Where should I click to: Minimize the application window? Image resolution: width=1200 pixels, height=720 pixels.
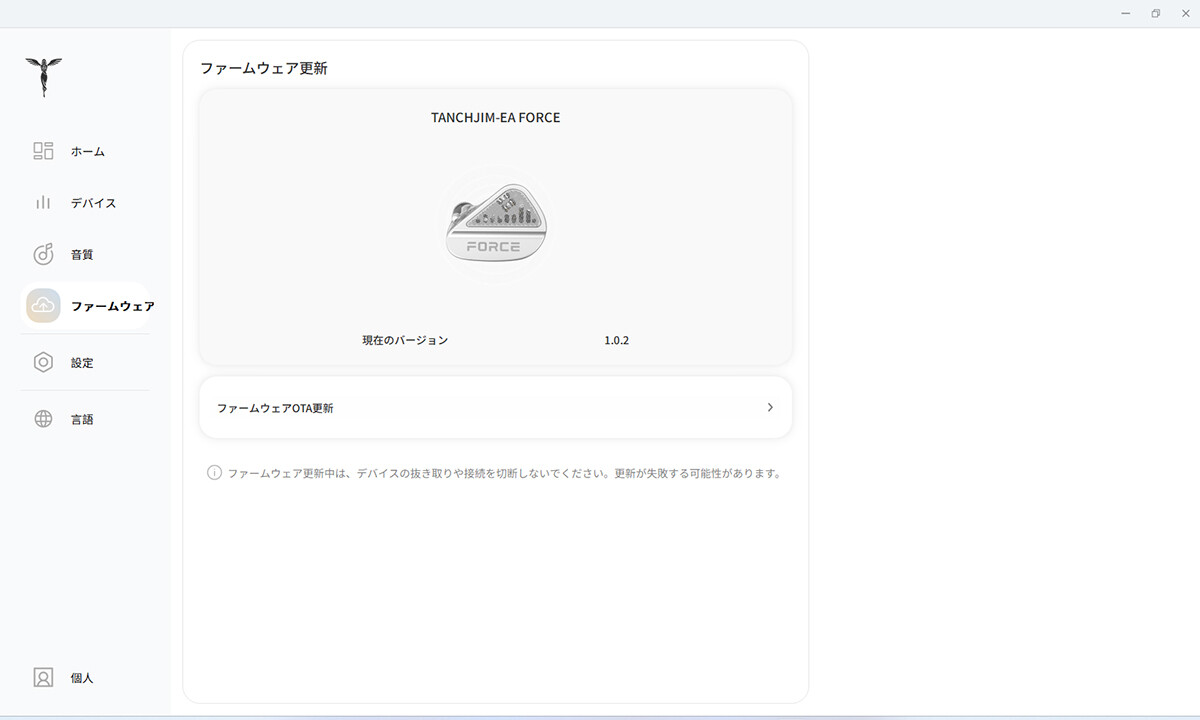pyautogui.click(x=1125, y=13)
